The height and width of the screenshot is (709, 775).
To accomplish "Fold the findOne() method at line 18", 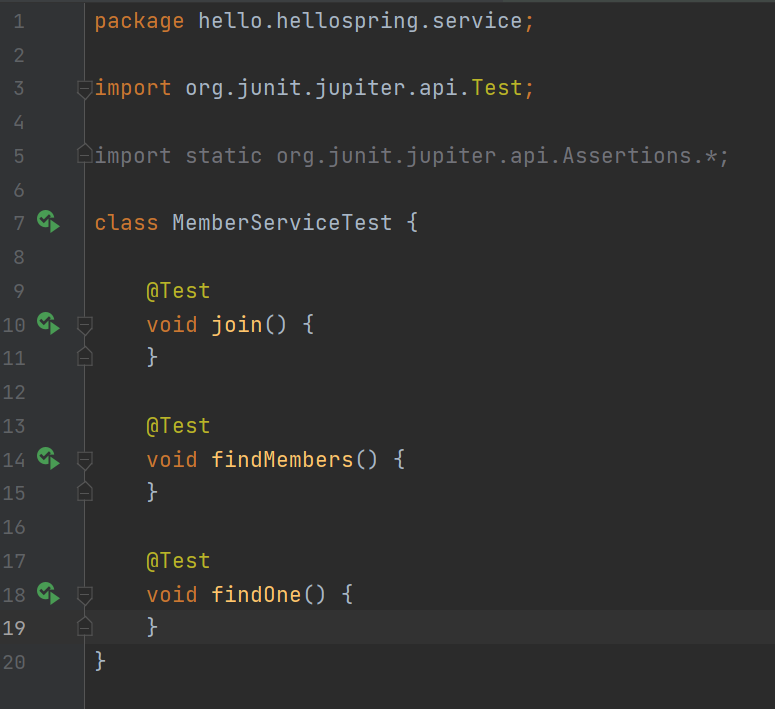I will coord(85,595).
